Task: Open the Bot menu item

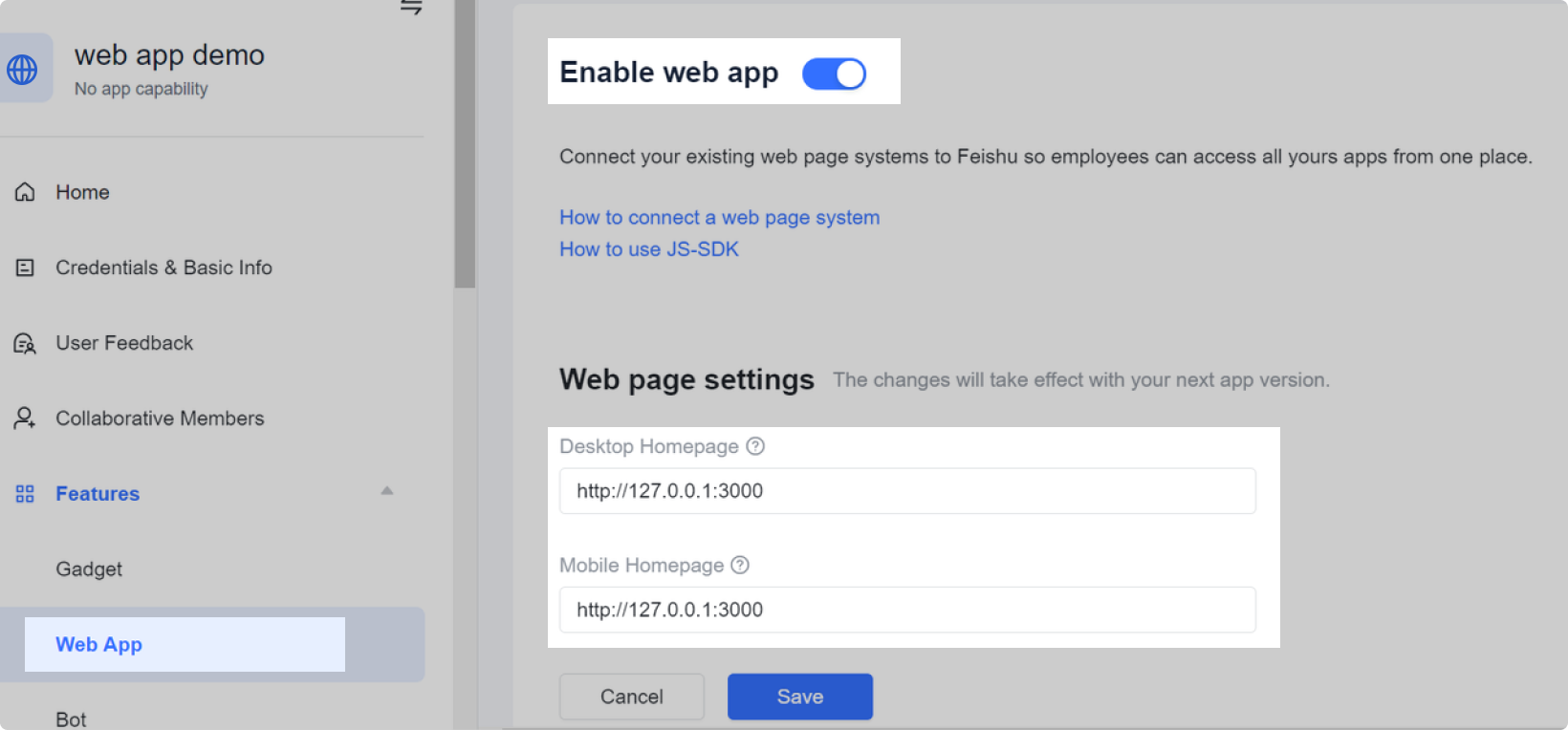Action: click(71, 719)
